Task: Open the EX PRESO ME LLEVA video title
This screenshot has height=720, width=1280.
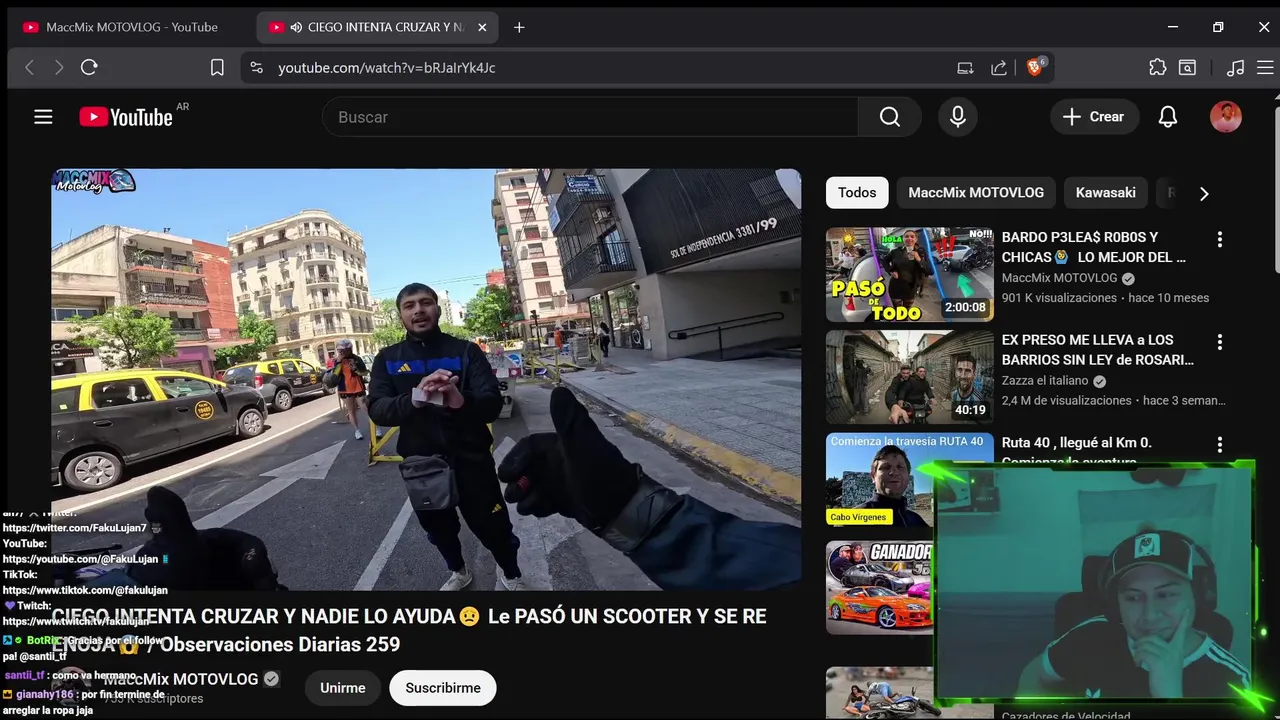Action: pyautogui.click(x=1098, y=350)
